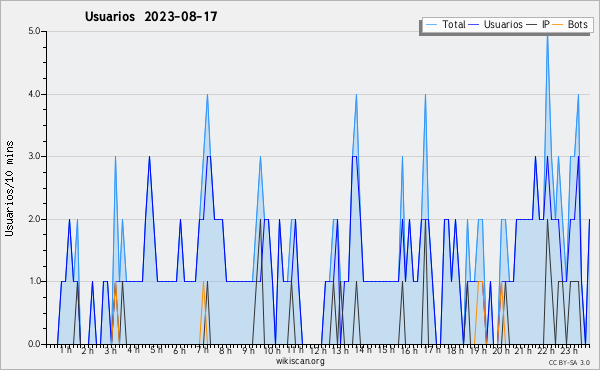Click the 8 h x-axis label

(x=225, y=351)
